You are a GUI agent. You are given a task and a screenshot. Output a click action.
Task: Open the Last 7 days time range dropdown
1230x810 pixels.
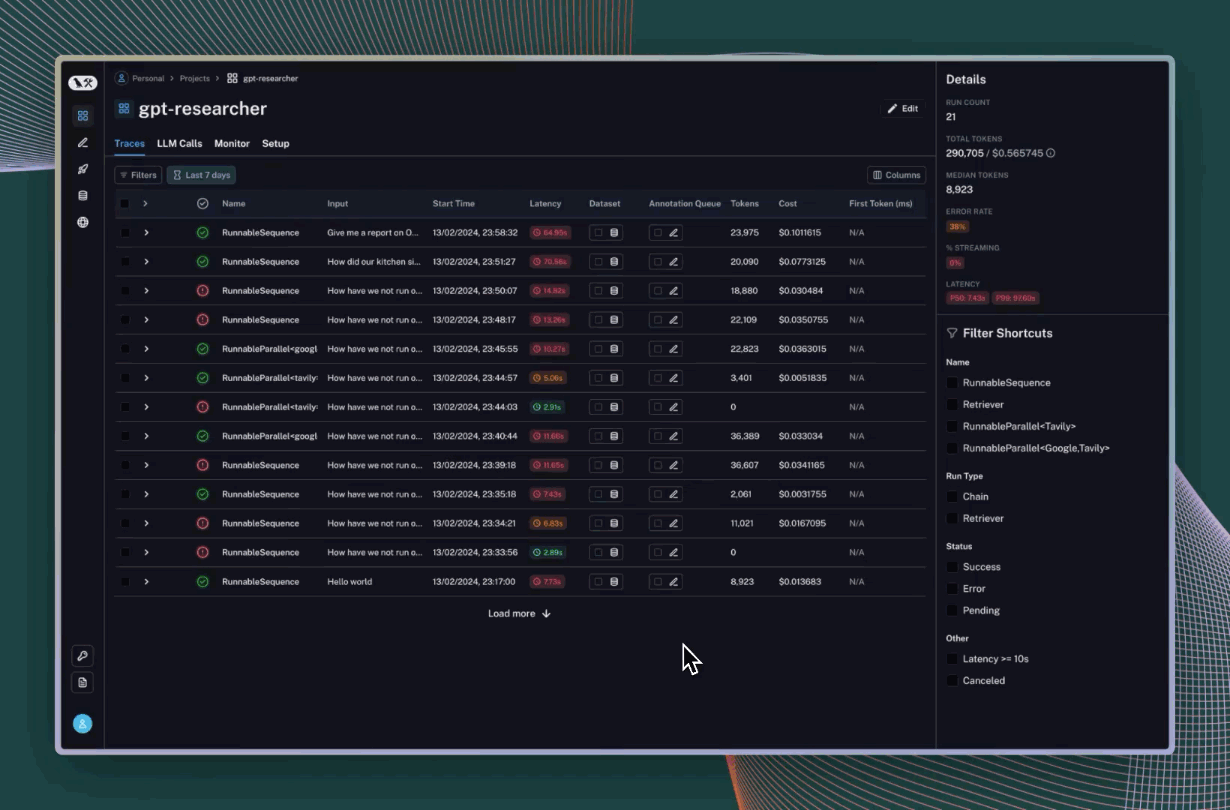click(201, 175)
